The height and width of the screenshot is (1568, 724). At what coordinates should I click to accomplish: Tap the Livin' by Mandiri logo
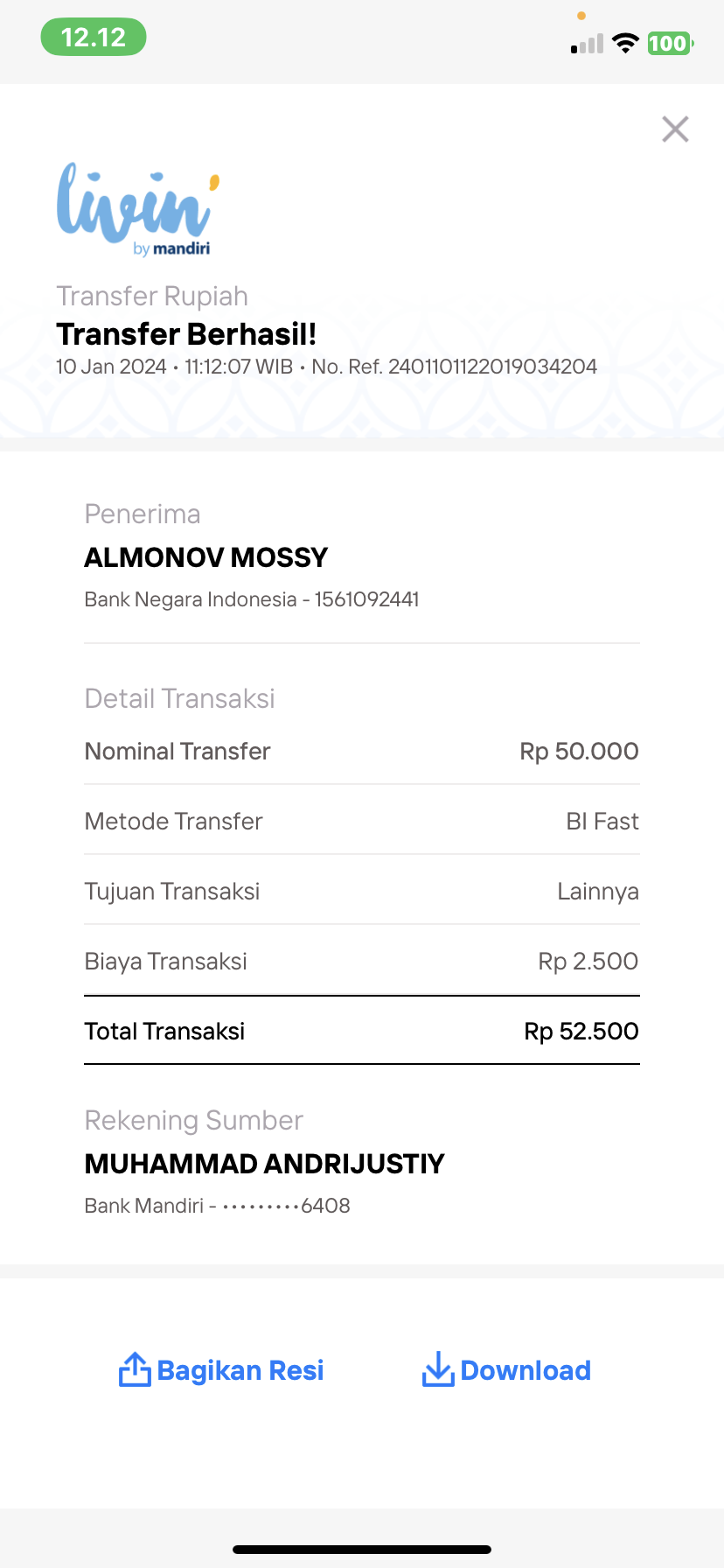coord(137,209)
